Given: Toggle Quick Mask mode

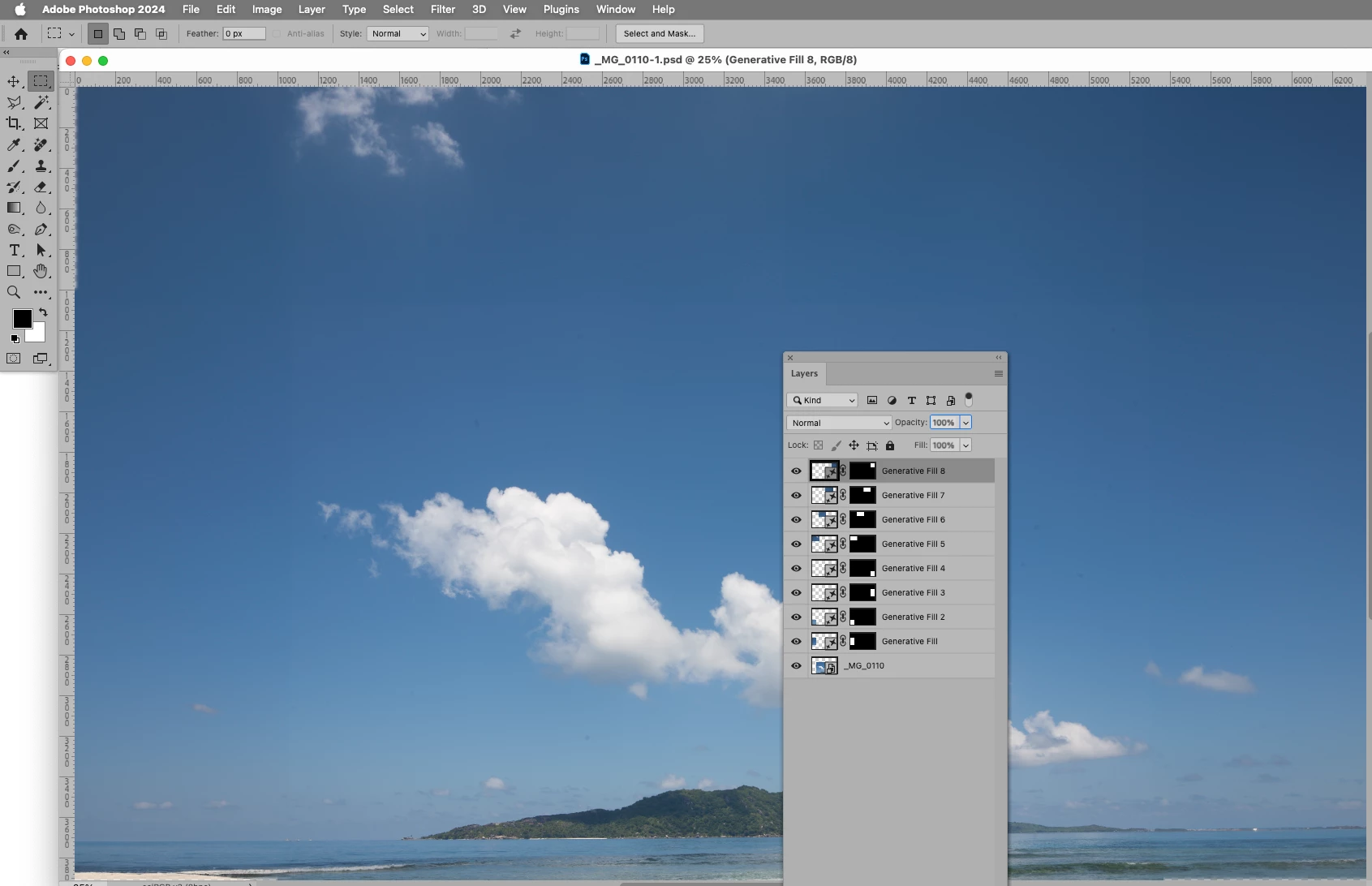Looking at the screenshot, I should 14,359.
